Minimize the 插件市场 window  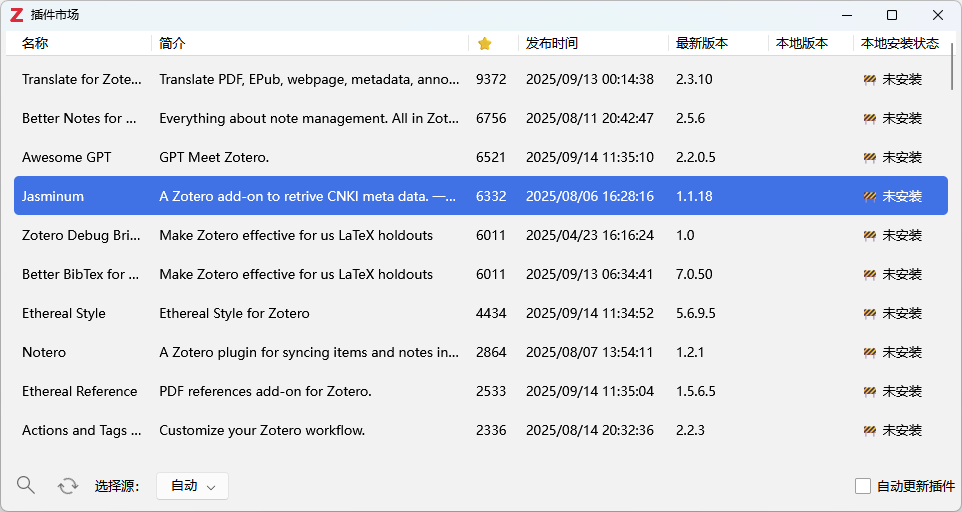(847, 15)
